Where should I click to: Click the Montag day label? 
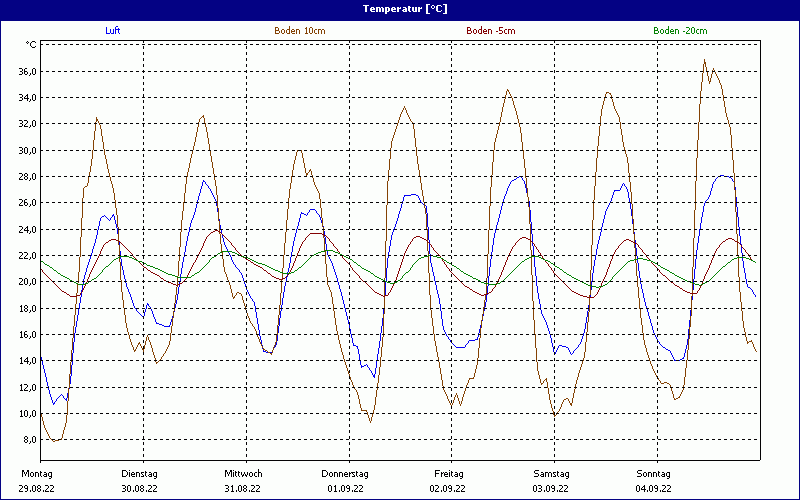coord(36,473)
